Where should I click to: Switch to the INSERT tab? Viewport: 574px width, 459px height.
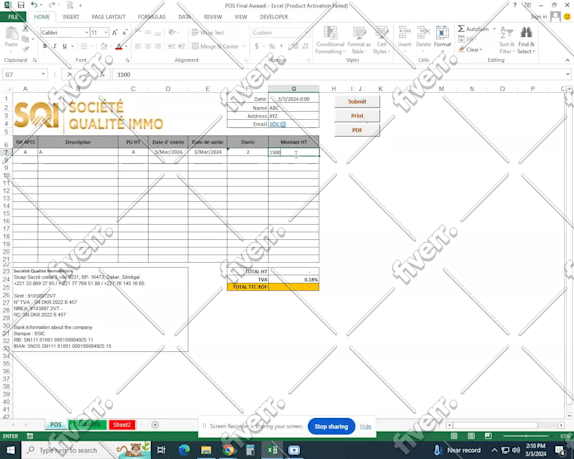[x=71, y=17]
